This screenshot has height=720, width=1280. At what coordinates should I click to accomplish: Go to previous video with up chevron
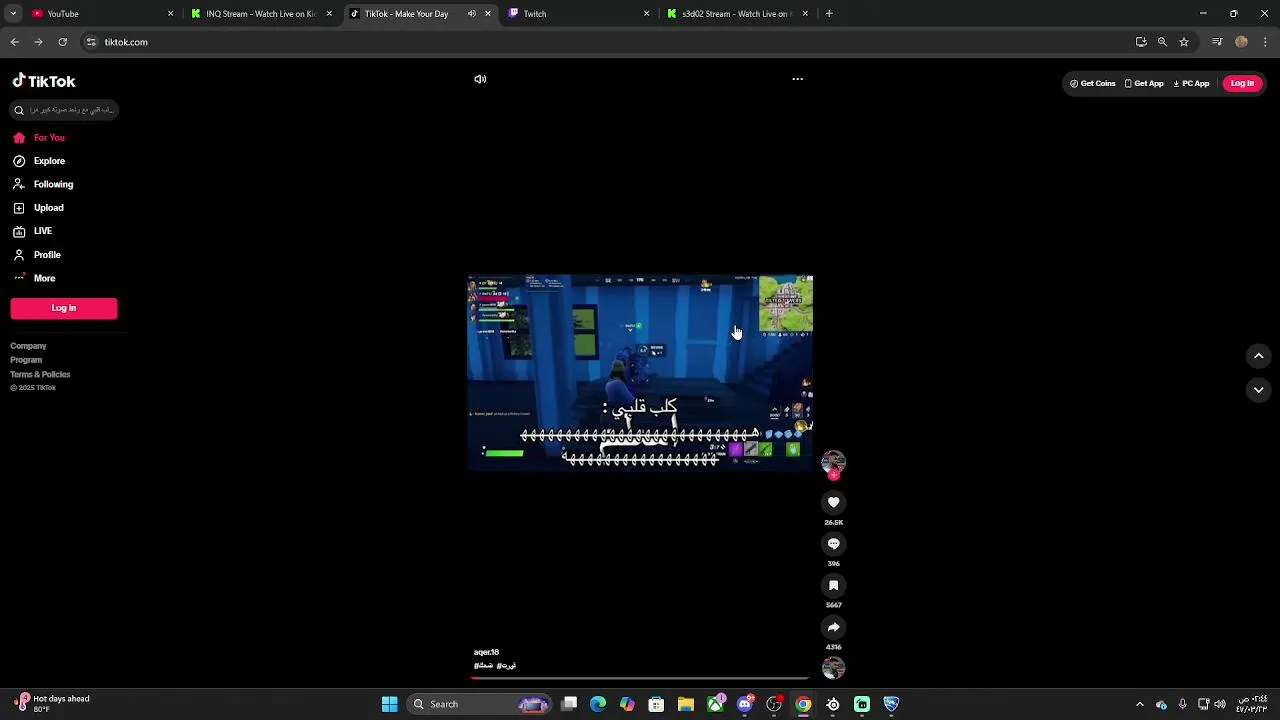tap(1259, 356)
